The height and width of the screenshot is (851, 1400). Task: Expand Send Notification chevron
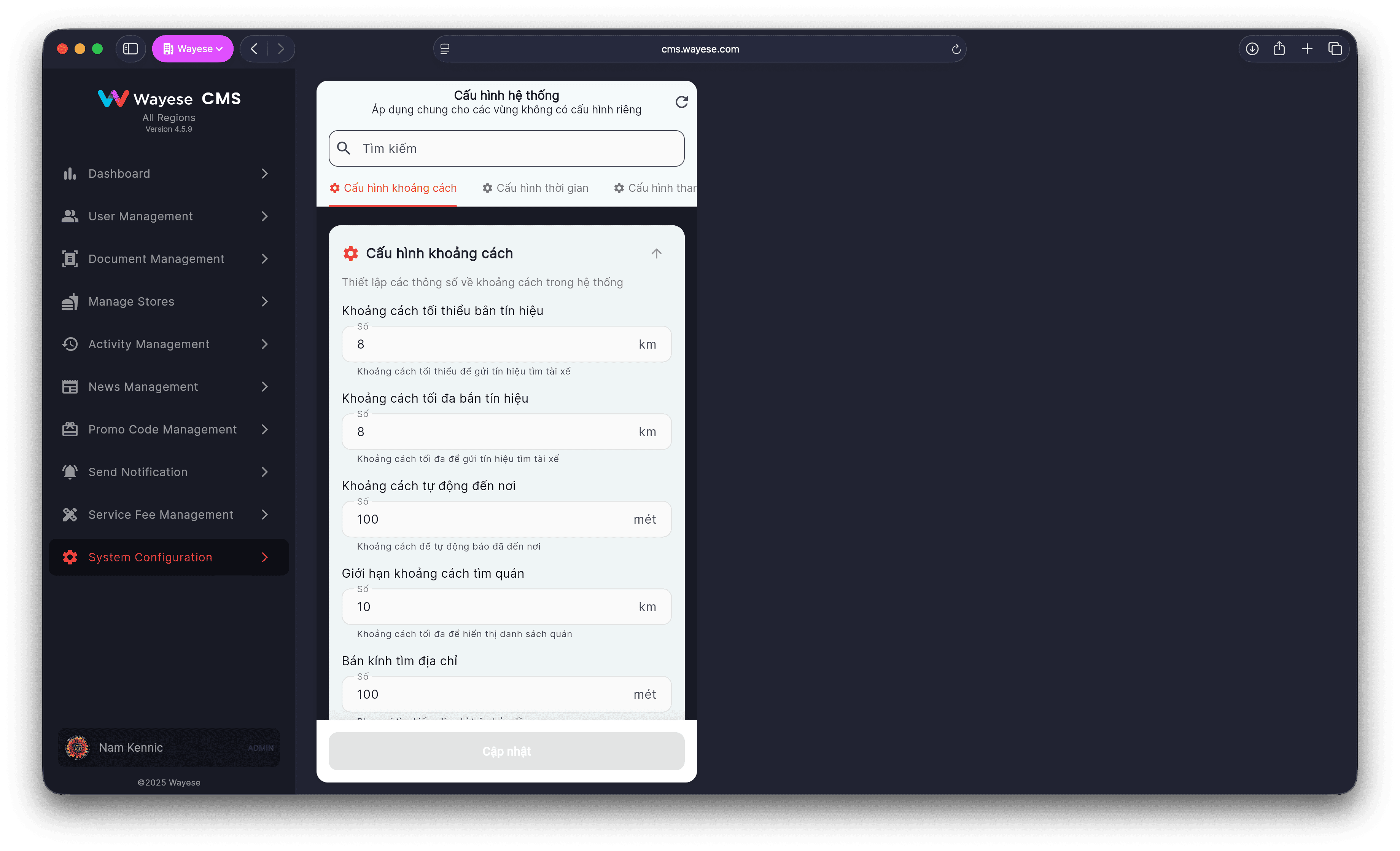point(264,472)
